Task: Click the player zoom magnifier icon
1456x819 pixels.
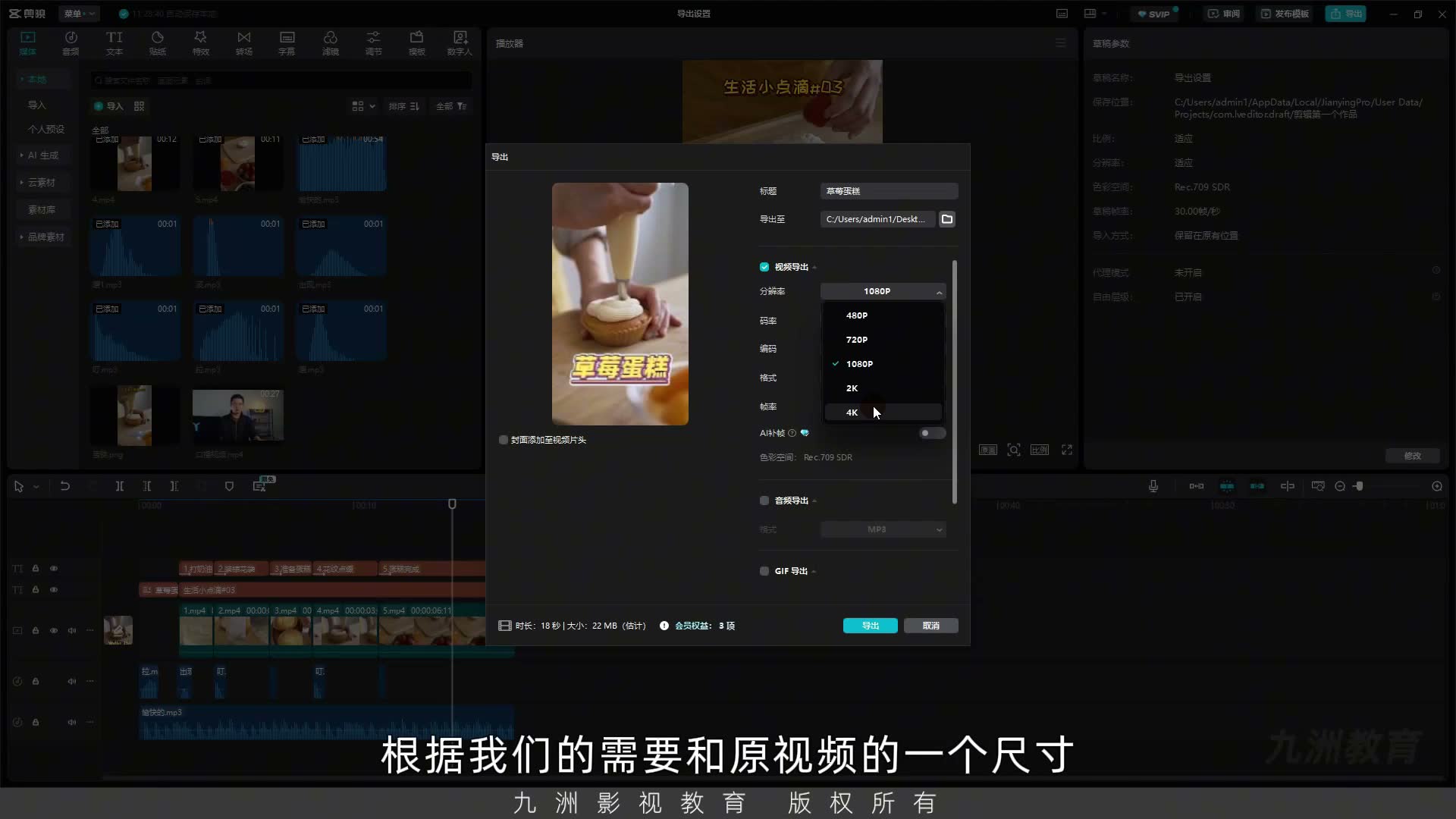Action: 1014,450
